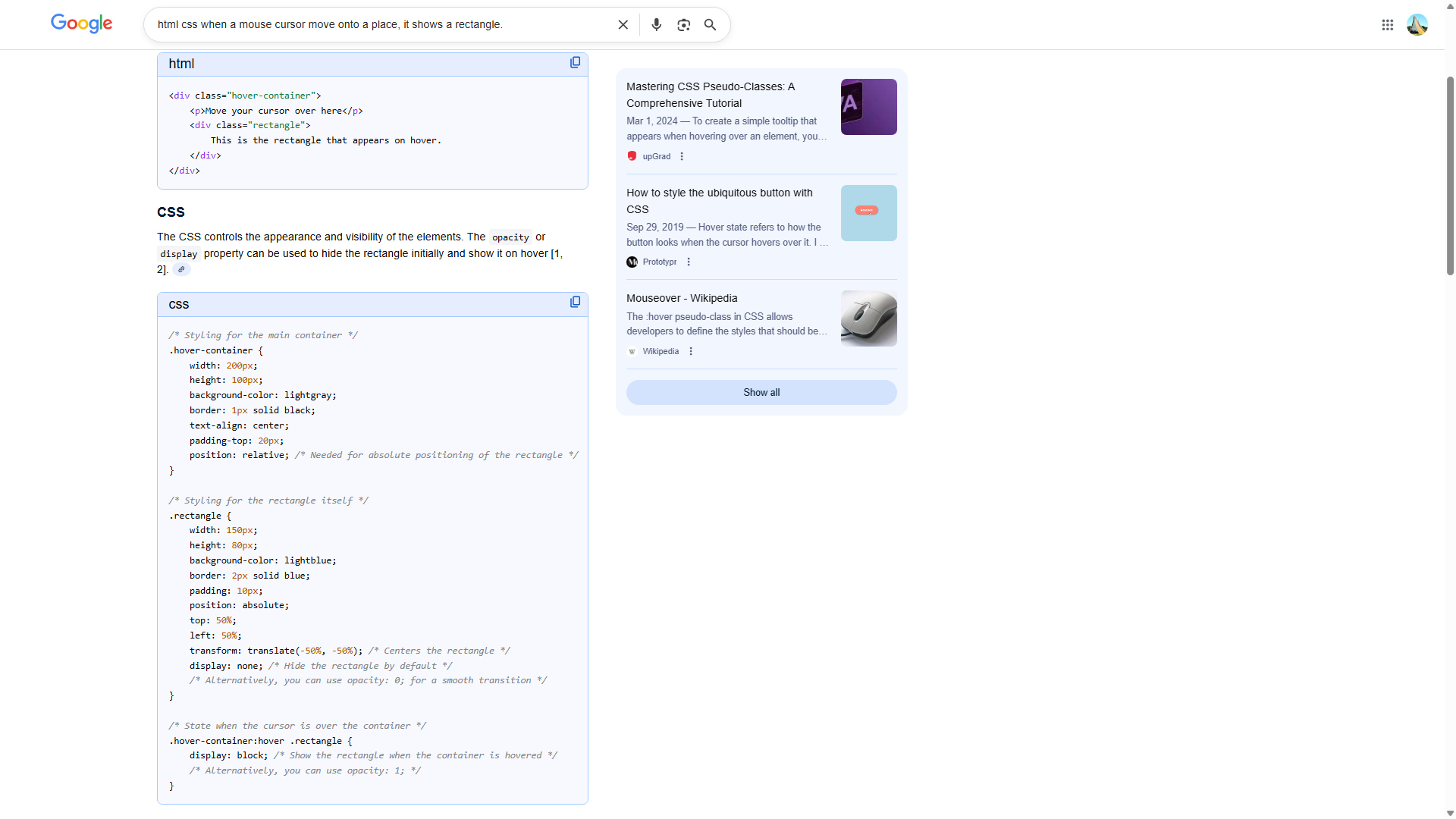Open options menu for Wikipedia source
Viewport: 1456px width, 819px height.
pyautogui.click(x=691, y=352)
